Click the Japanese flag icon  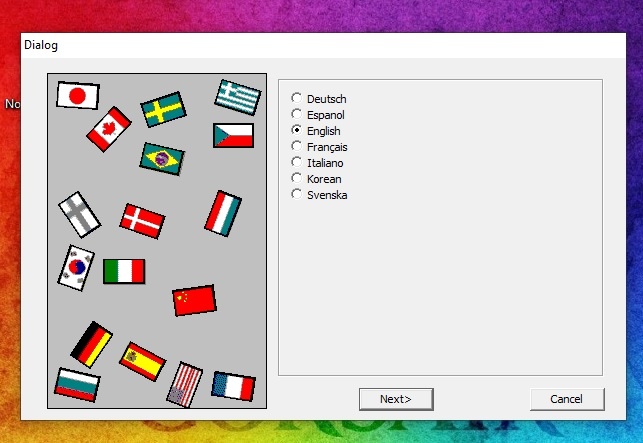click(77, 96)
